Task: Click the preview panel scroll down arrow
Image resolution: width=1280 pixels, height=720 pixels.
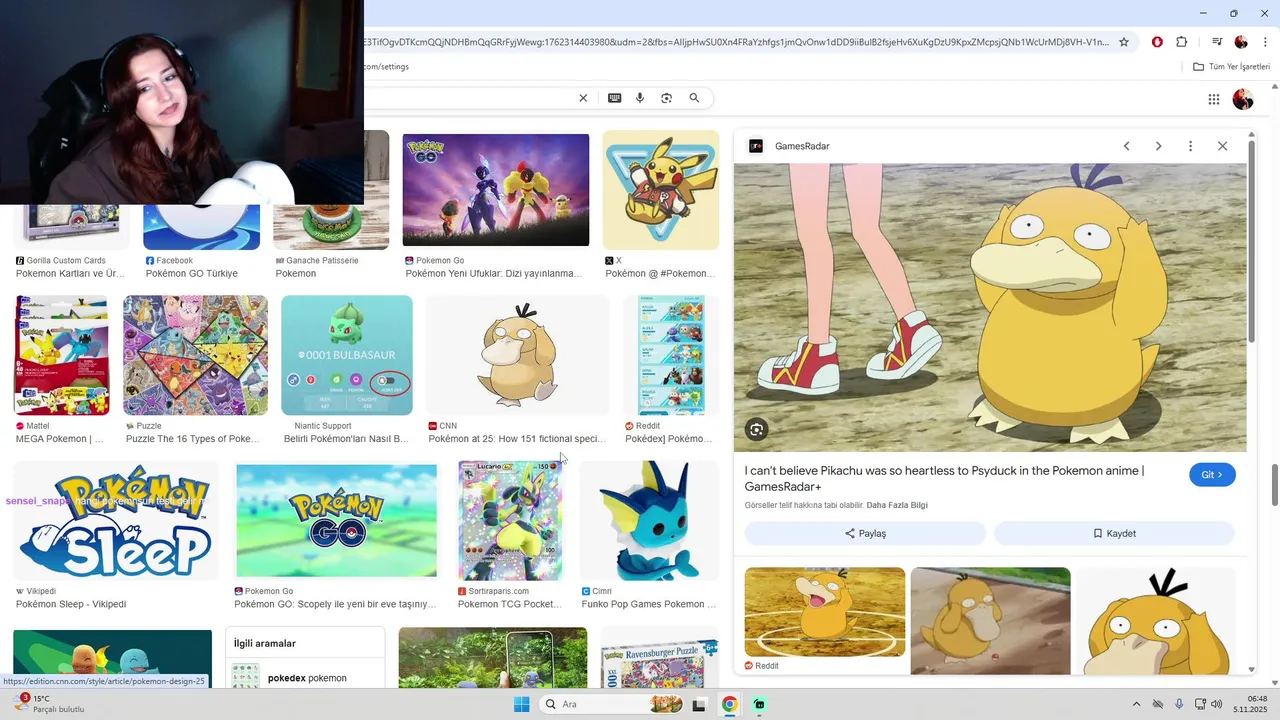Action: click(x=1251, y=669)
